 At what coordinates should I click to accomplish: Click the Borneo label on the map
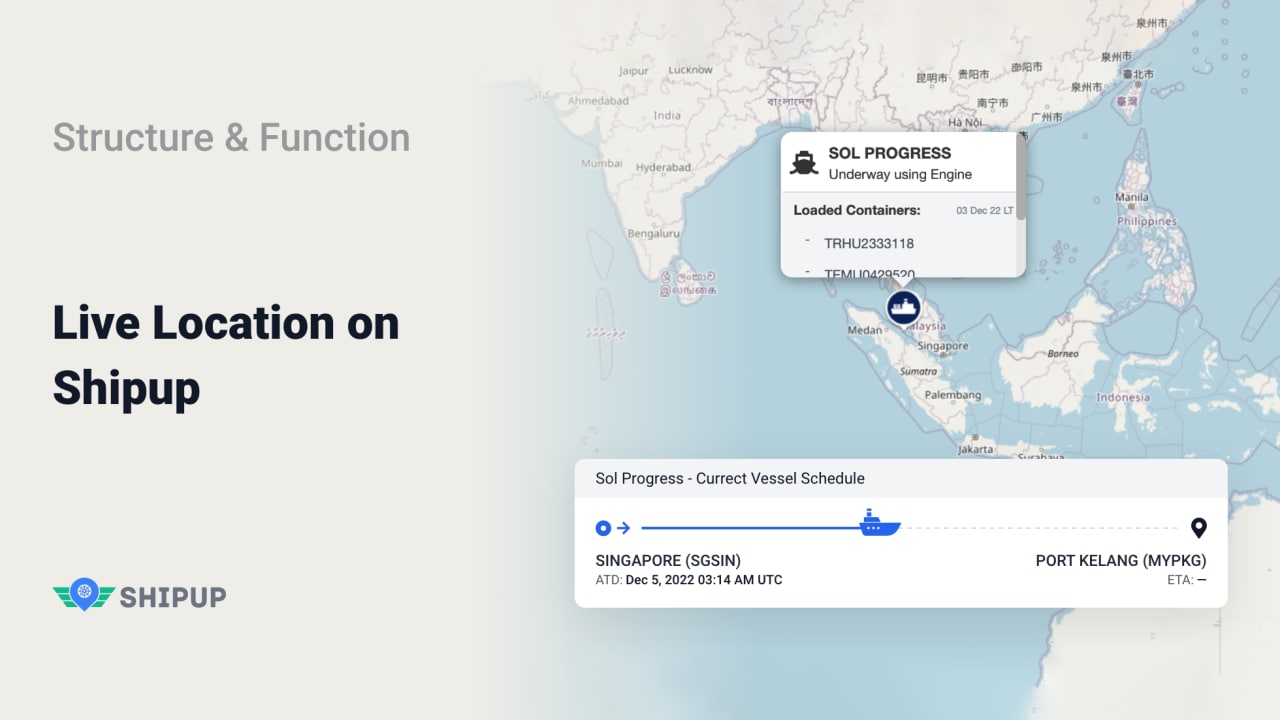tap(1063, 354)
